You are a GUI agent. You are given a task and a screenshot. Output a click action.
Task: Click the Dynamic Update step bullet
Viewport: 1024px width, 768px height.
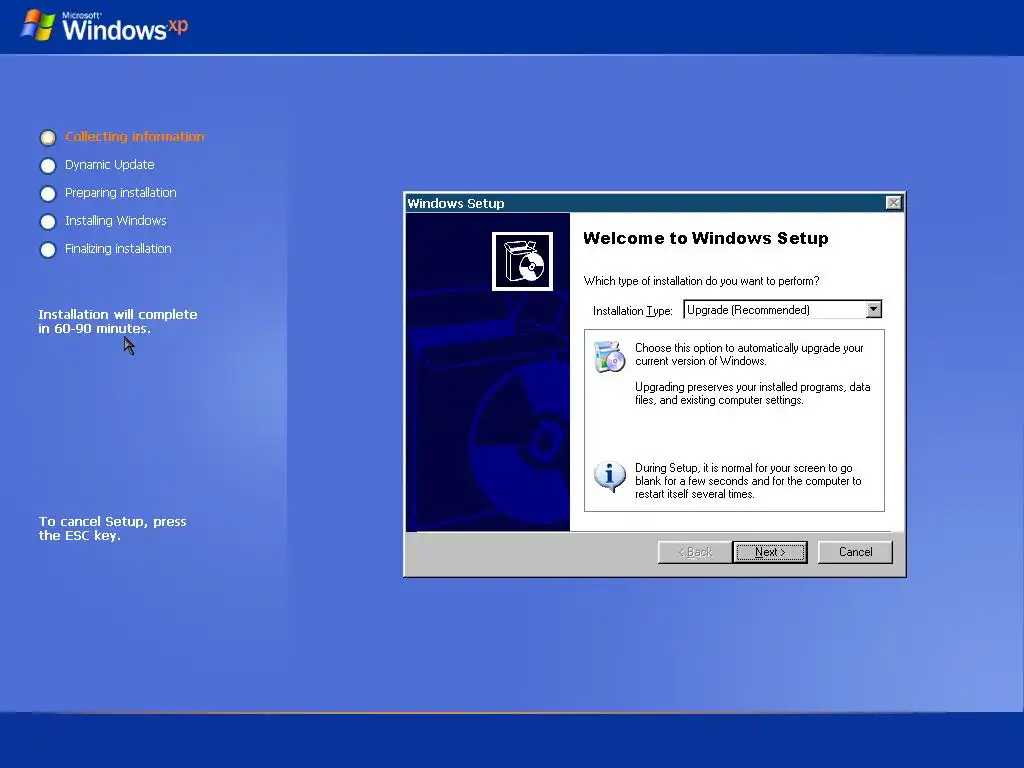tap(48, 165)
